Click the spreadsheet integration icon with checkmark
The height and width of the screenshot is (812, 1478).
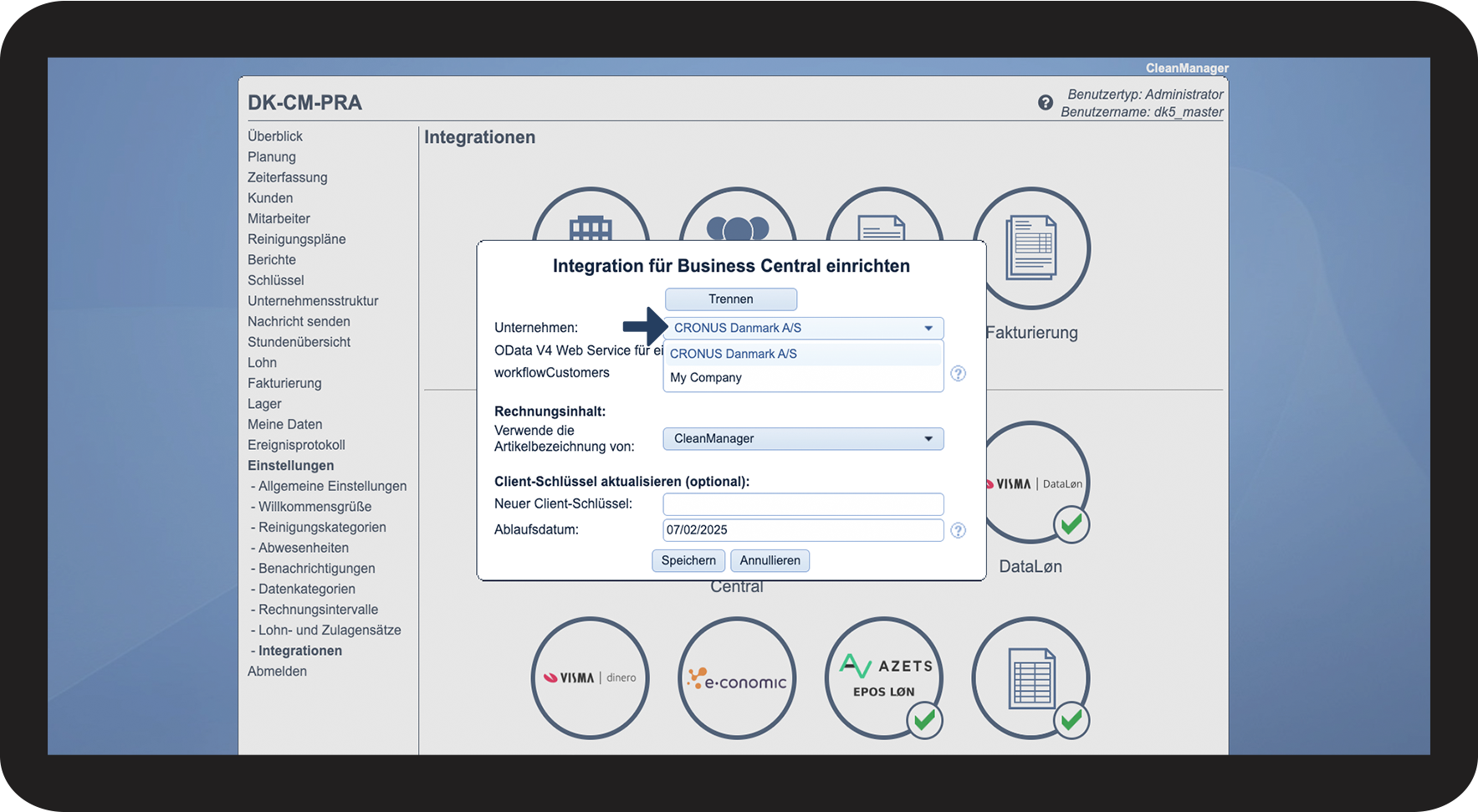point(1031,677)
